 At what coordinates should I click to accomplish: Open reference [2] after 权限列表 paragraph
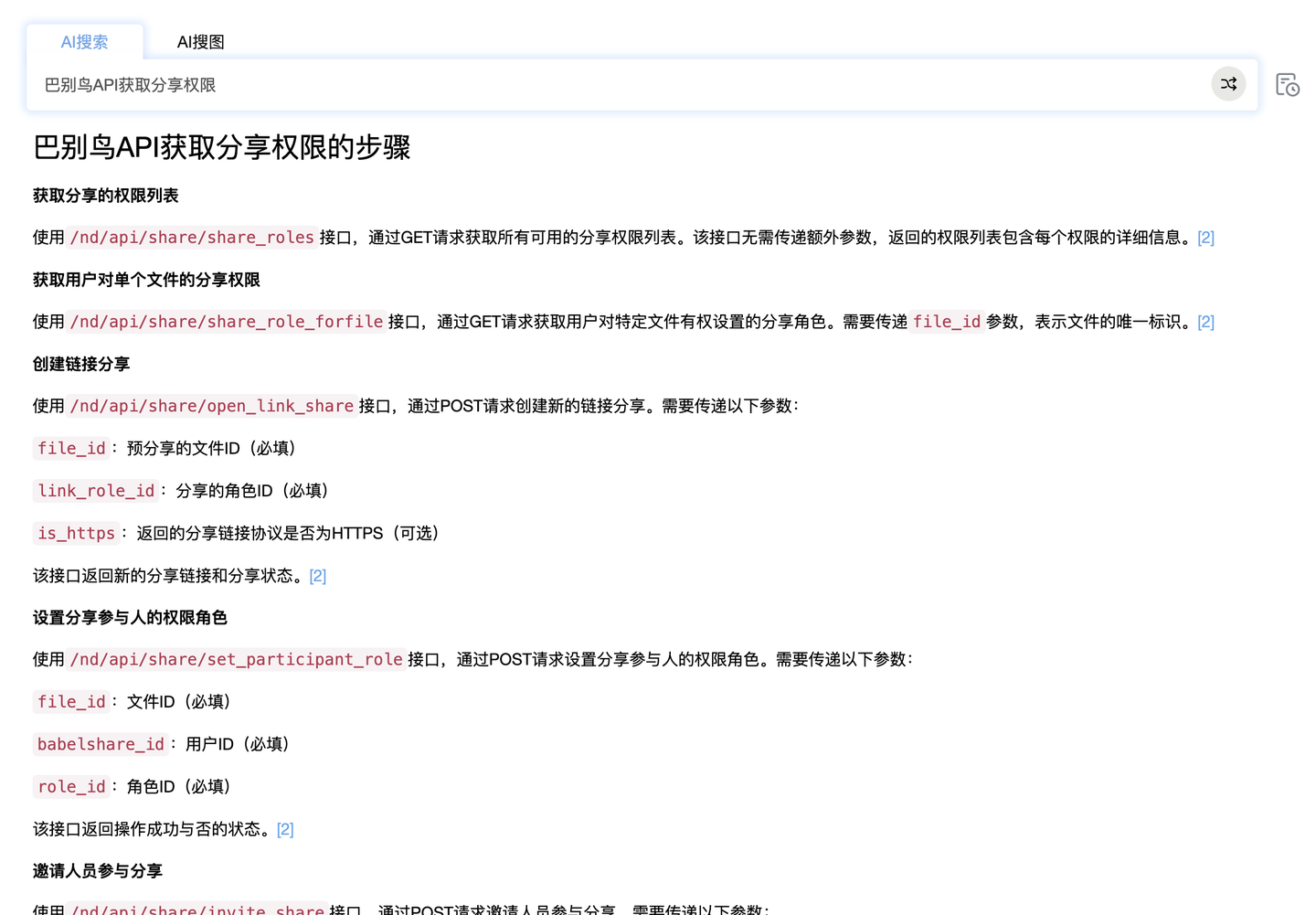pyautogui.click(x=1205, y=238)
